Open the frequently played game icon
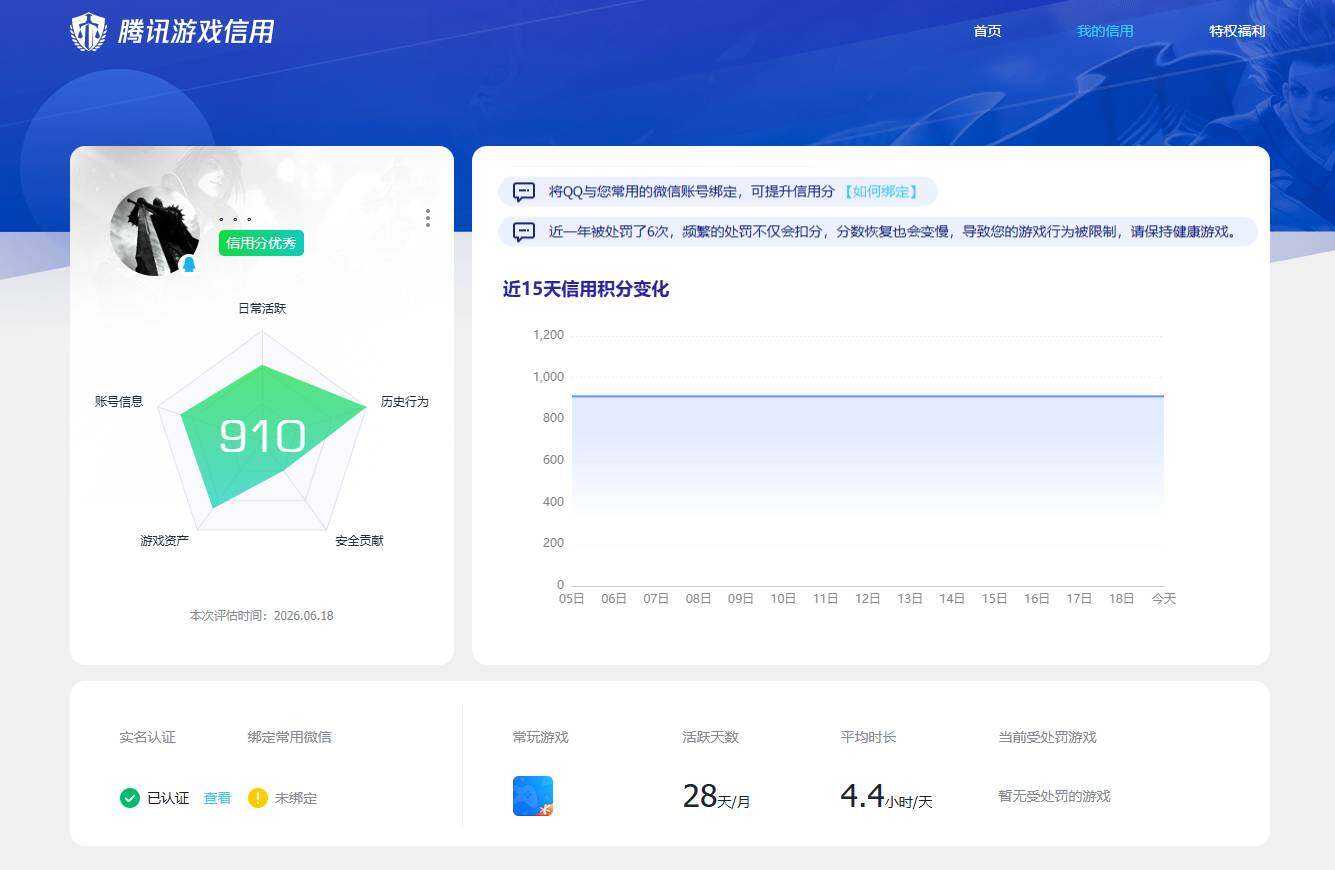Screen dimensions: 1335x870 click(533, 796)
